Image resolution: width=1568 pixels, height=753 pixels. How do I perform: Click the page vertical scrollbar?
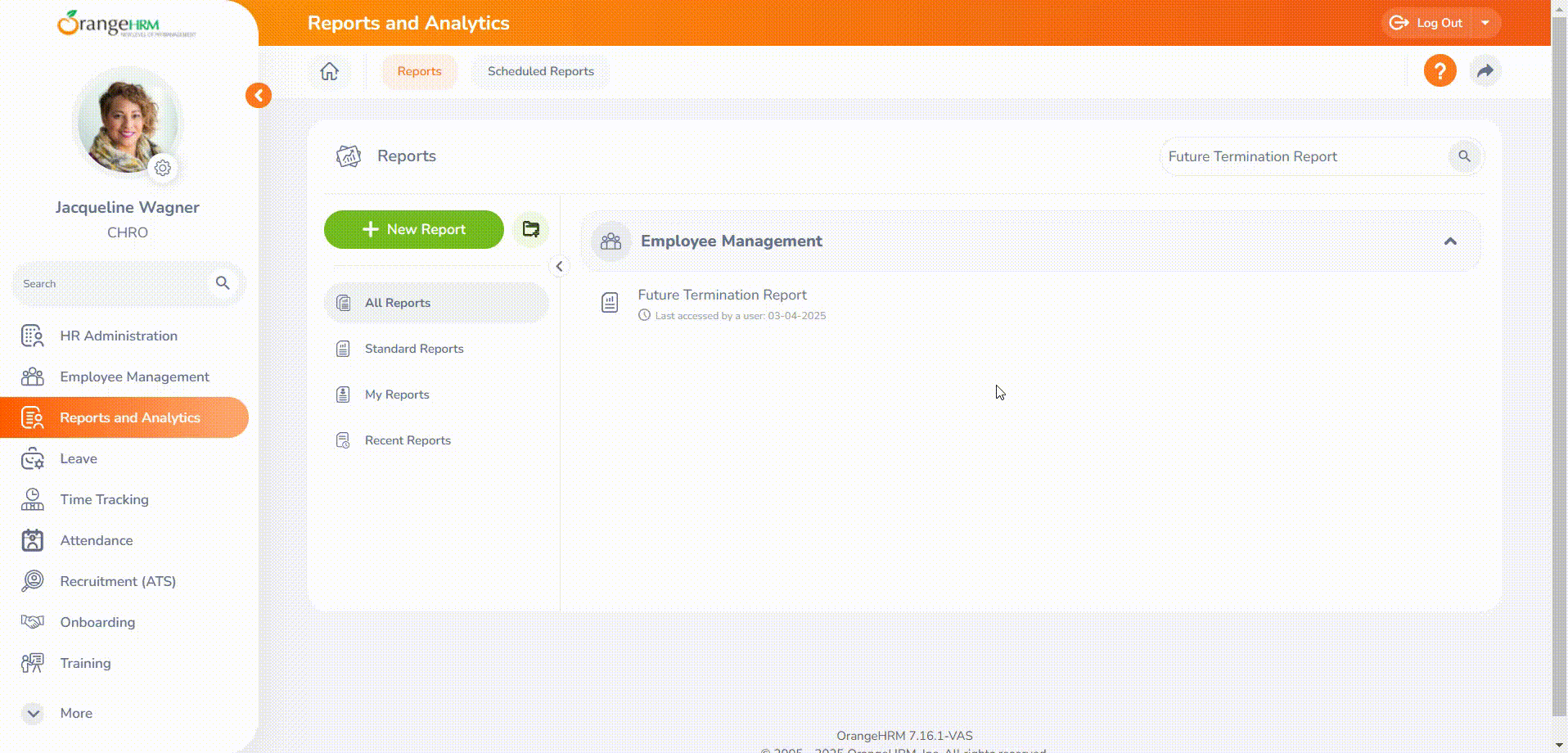(1559, 368)
